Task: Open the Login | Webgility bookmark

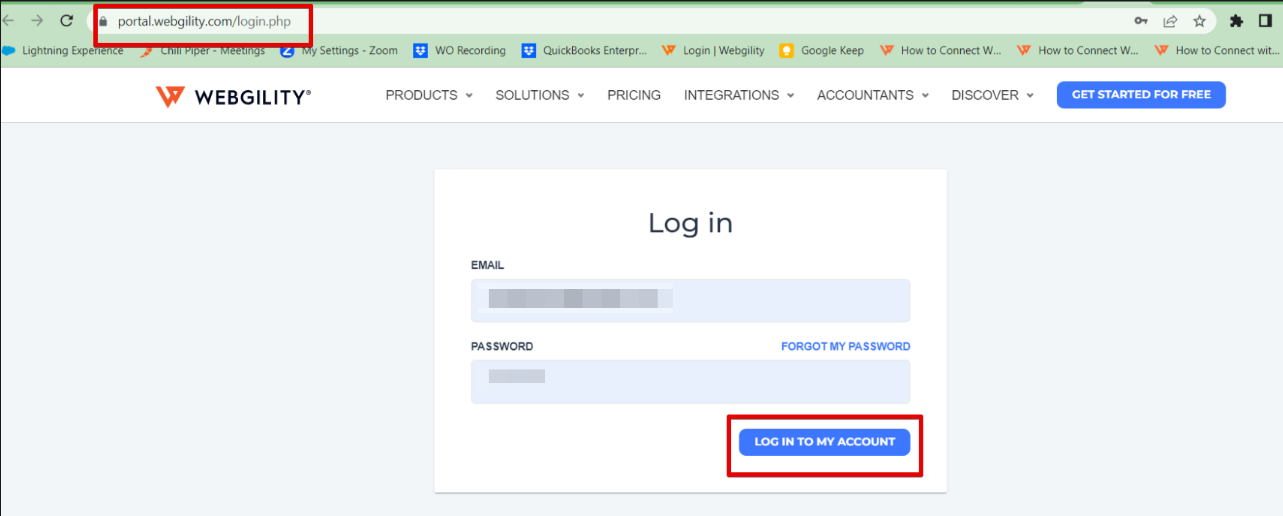Action: [x=713, y=50]
